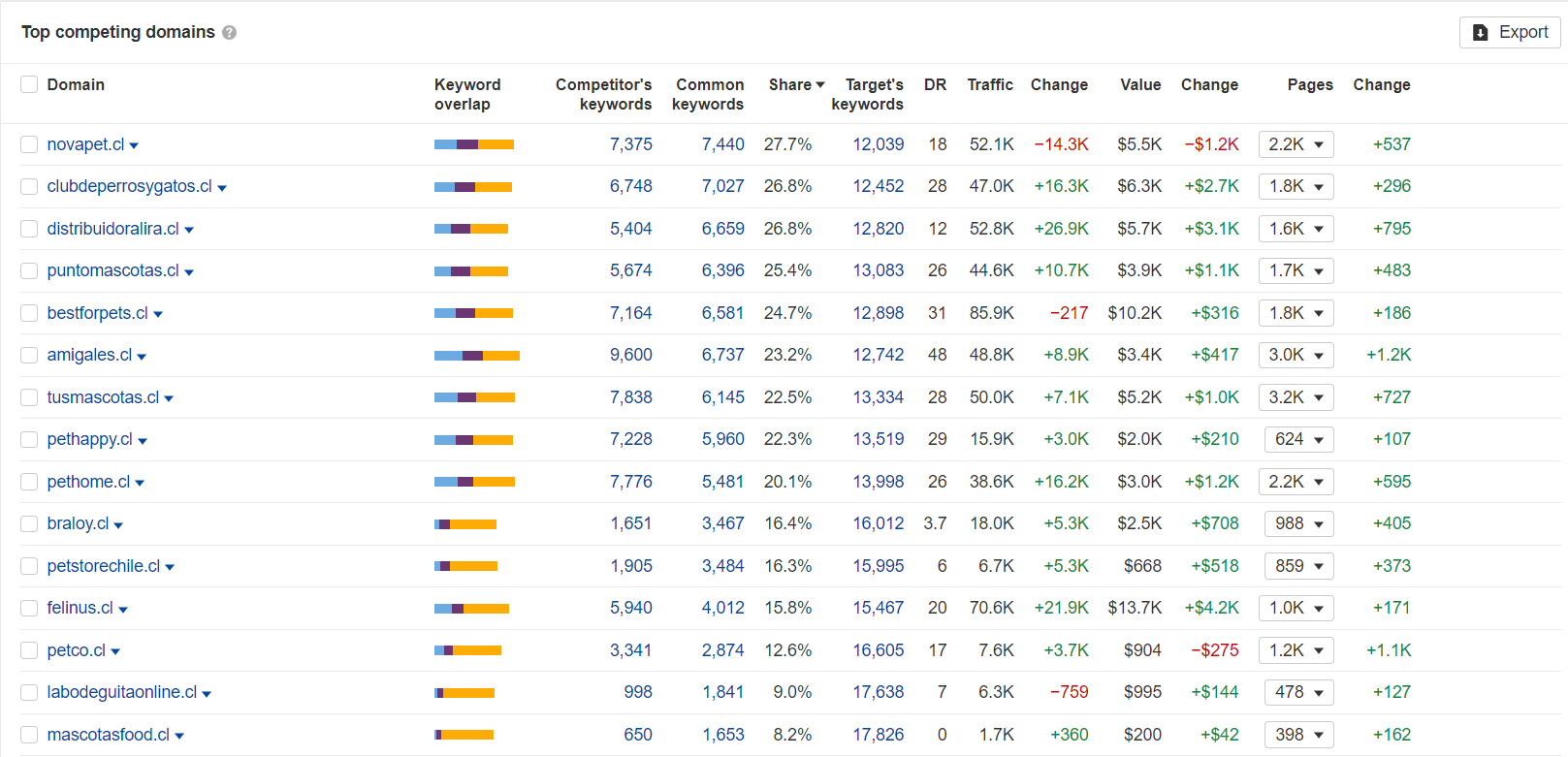Click the help question mark beside Top competing domains
This screenshot has width=1568, height=757.
pyautogui.click(x=229, y=32)
